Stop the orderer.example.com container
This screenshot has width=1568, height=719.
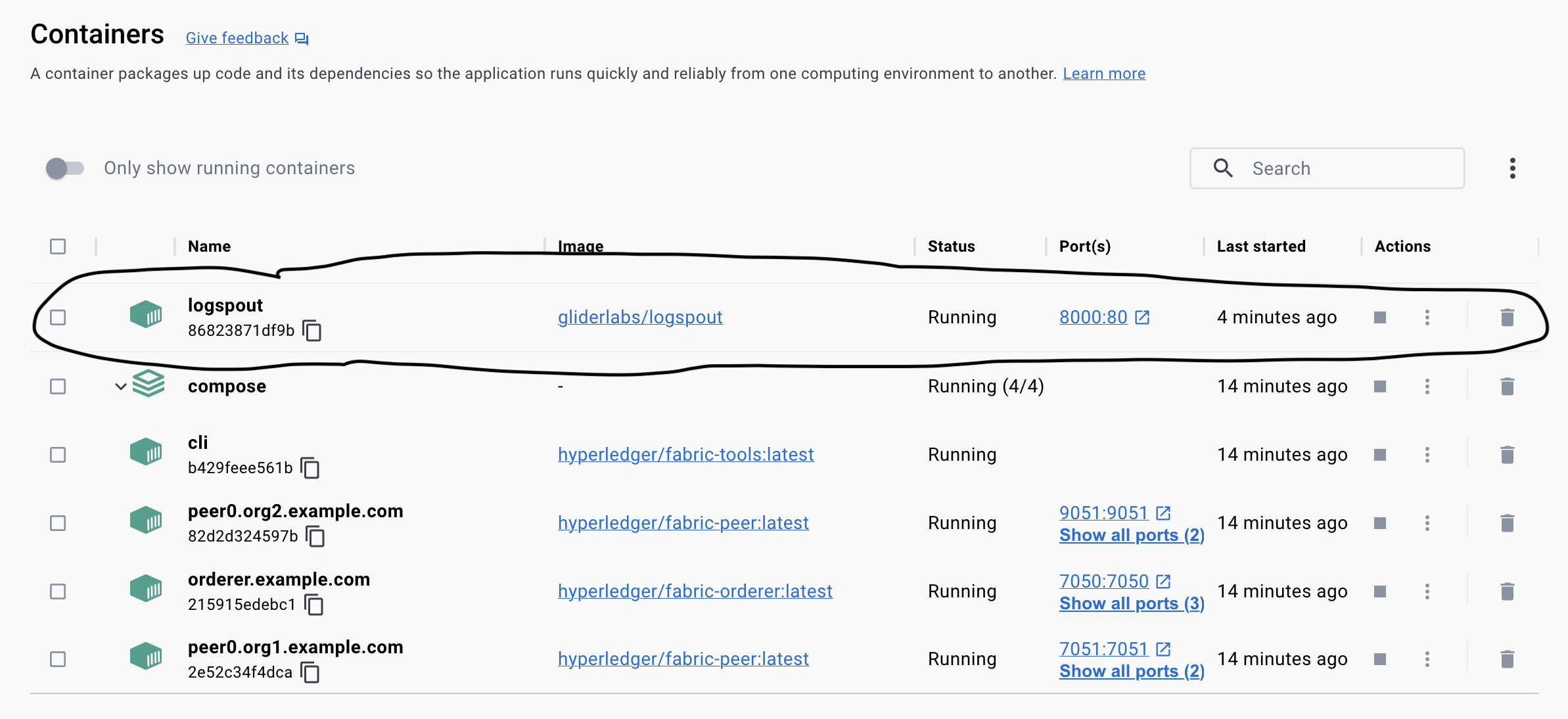pos(1380,591)
